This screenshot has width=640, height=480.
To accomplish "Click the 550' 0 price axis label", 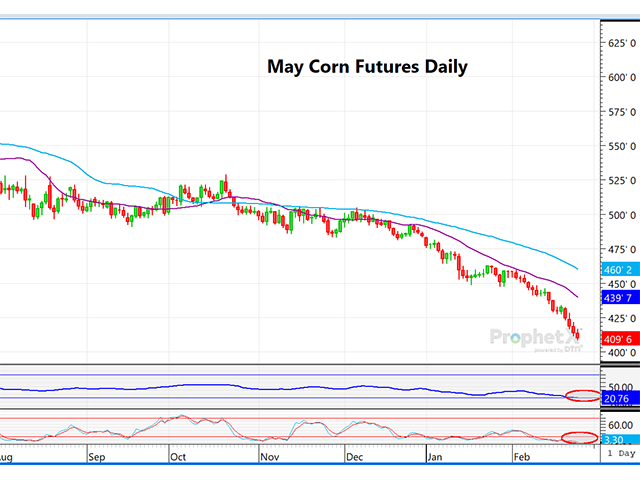I will pos(622,146).
